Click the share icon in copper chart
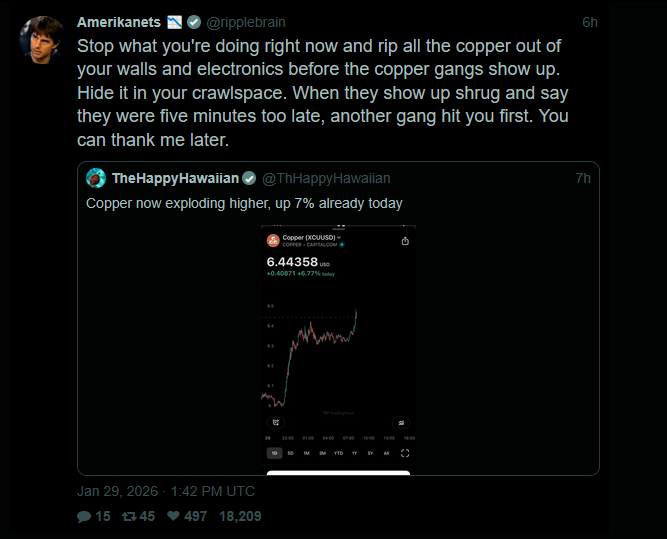Viewport: 667px width, 539px height. (x=405, y=241)
